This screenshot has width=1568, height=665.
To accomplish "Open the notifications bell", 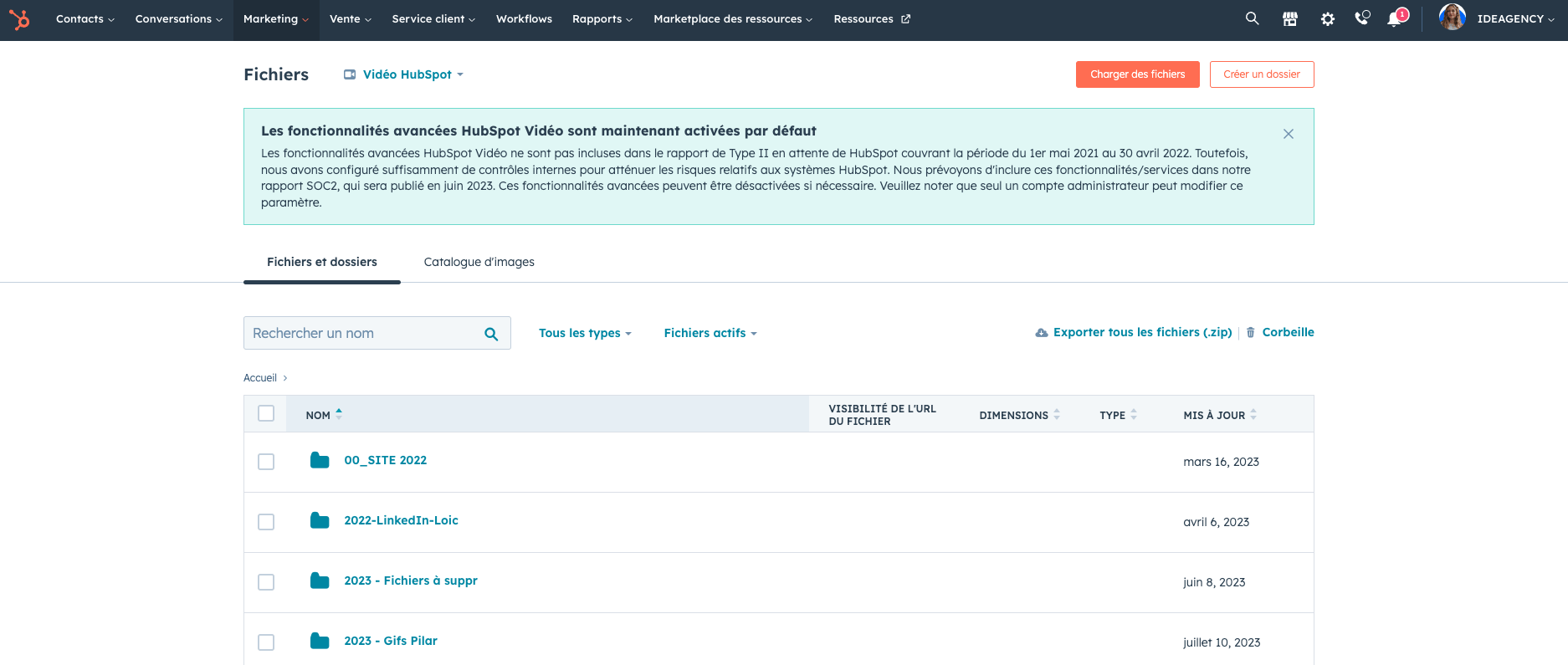I will (x=1395, y=19).
